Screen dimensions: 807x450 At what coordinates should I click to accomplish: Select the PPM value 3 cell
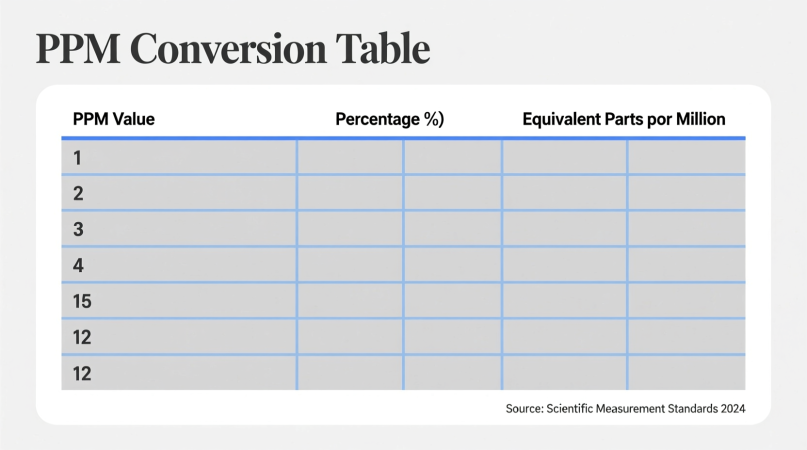(179, 229)
